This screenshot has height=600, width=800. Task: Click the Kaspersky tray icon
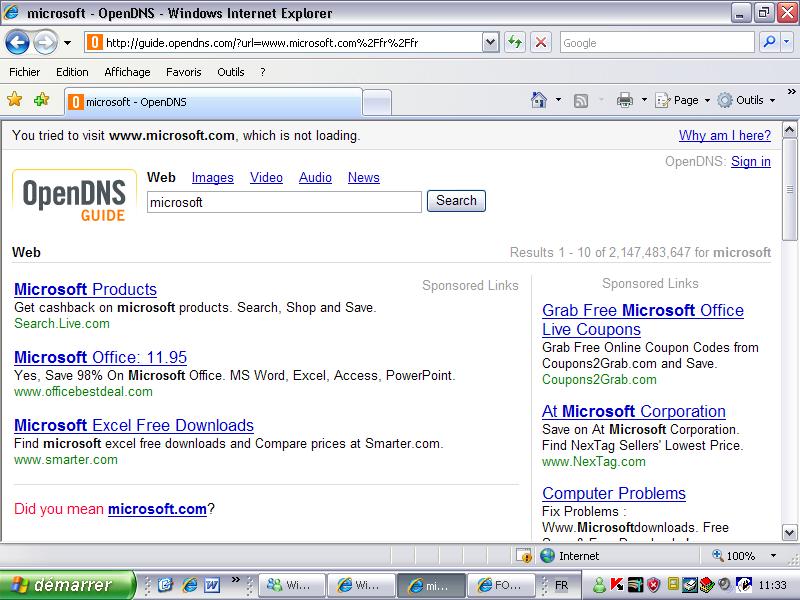(x=616, y=585)
